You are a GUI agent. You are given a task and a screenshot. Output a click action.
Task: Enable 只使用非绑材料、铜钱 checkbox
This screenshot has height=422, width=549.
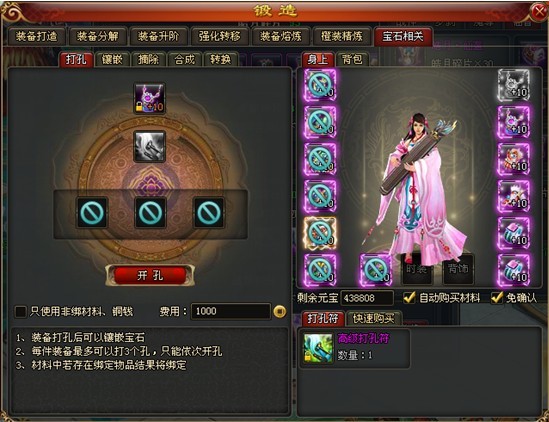pyautogui.click(x=20, y=311)
